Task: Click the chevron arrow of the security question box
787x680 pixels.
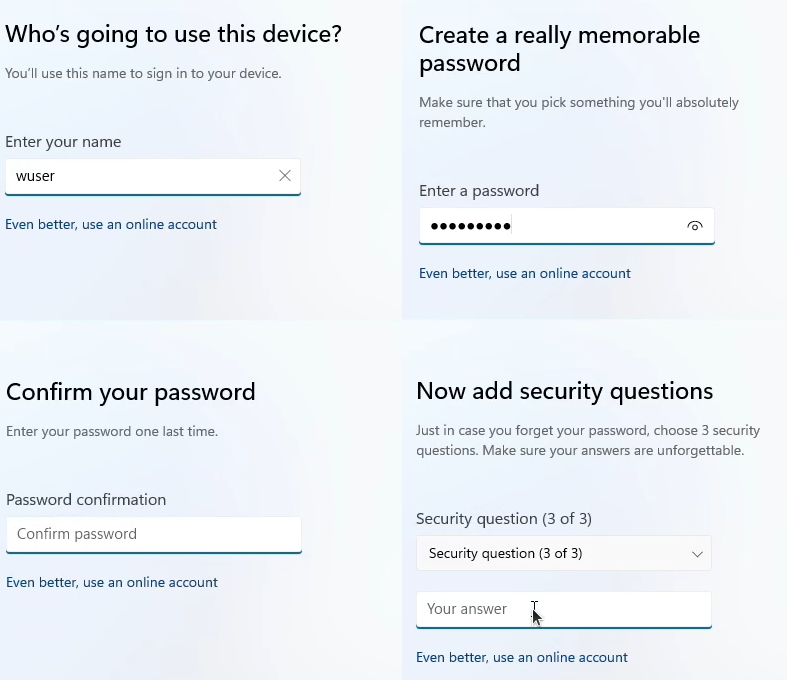Action: [x=697, y=554]
